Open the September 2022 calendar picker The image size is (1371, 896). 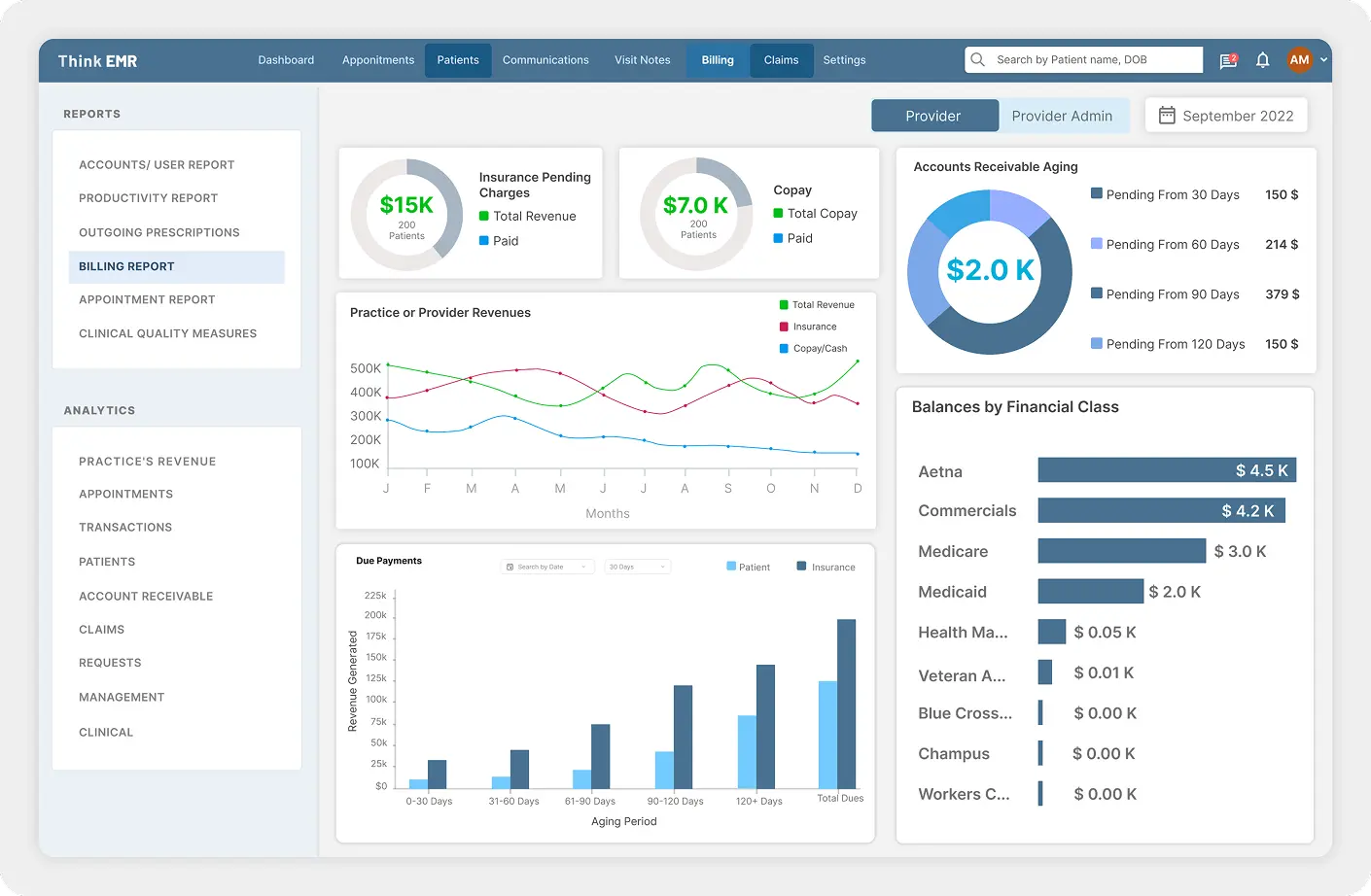point(1225,115)
